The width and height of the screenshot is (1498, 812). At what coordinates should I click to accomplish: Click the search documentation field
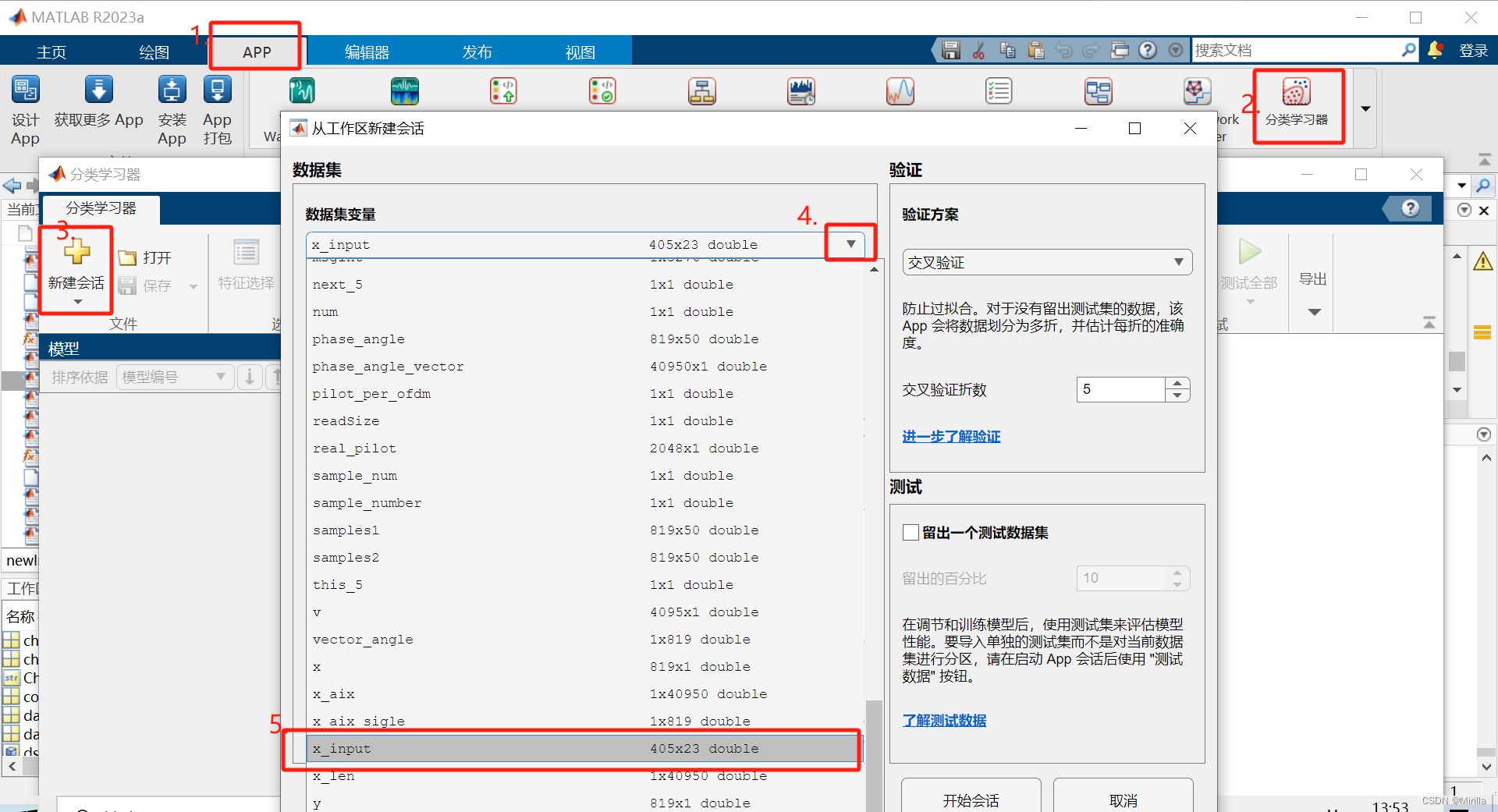1296,50
